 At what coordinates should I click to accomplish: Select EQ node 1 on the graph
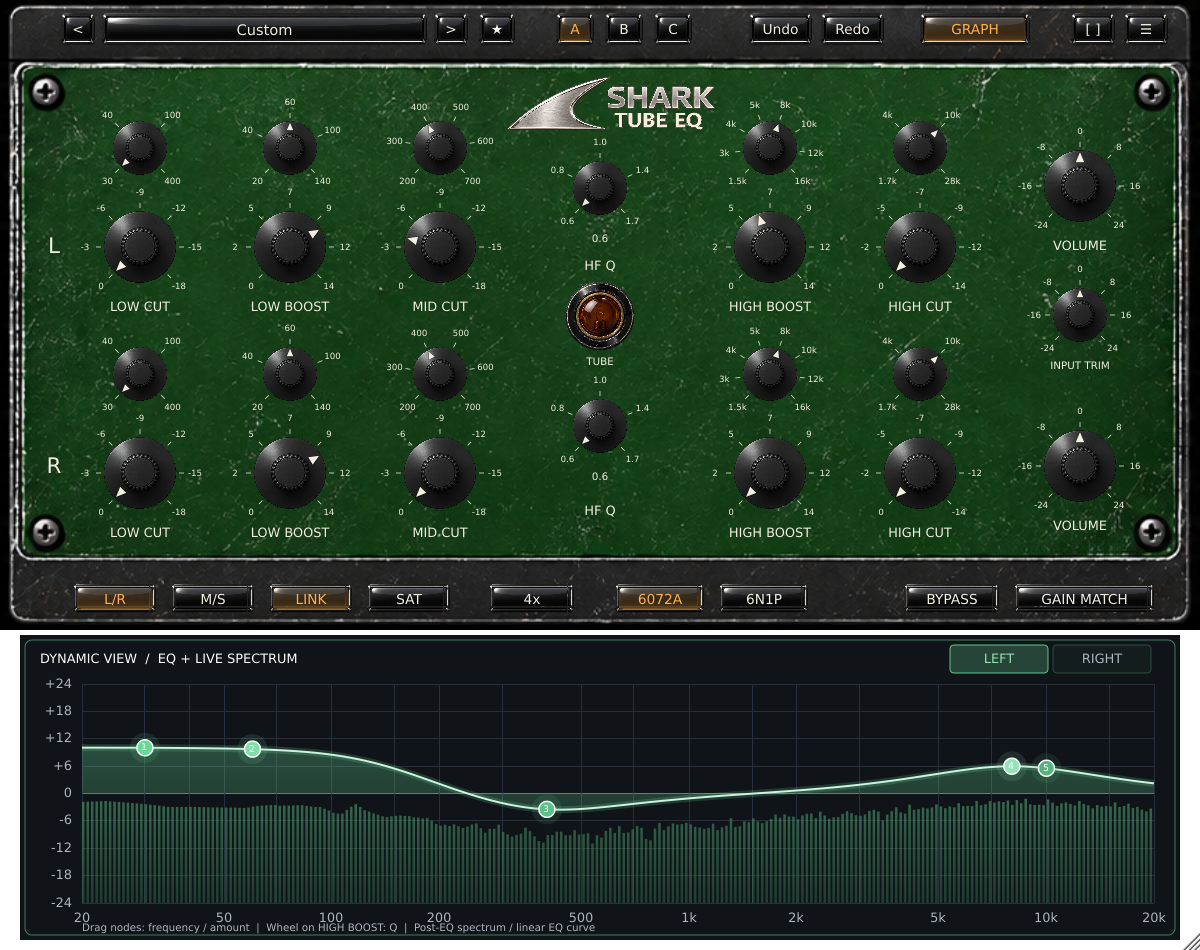[145, 747]
